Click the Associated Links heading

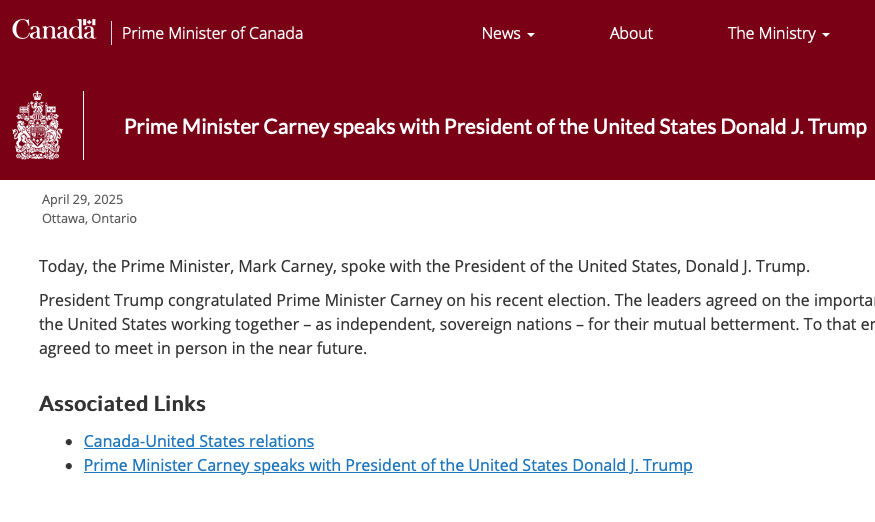122,404
